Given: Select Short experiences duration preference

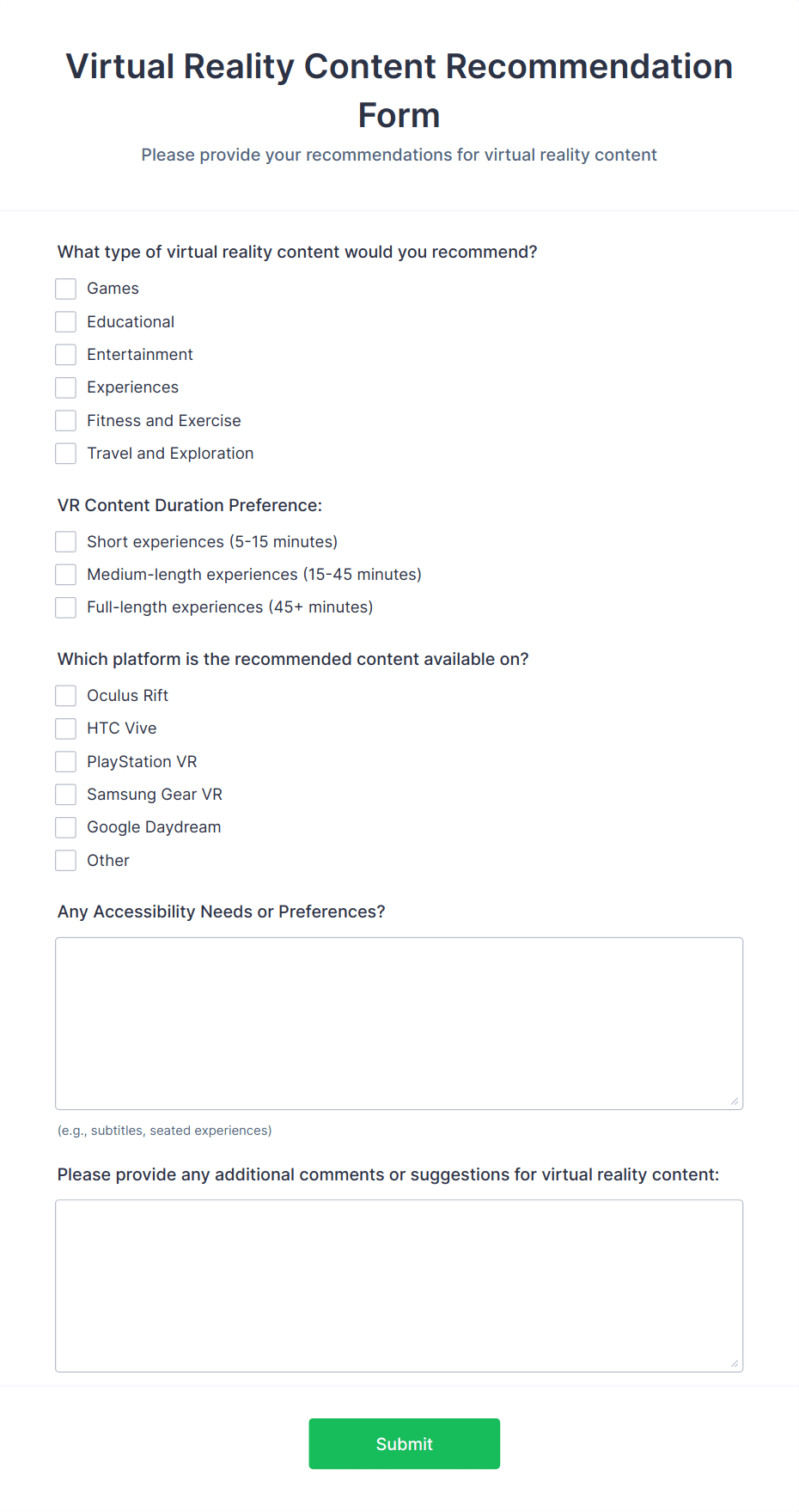Looking at the screenshot, I should (65, 541).
